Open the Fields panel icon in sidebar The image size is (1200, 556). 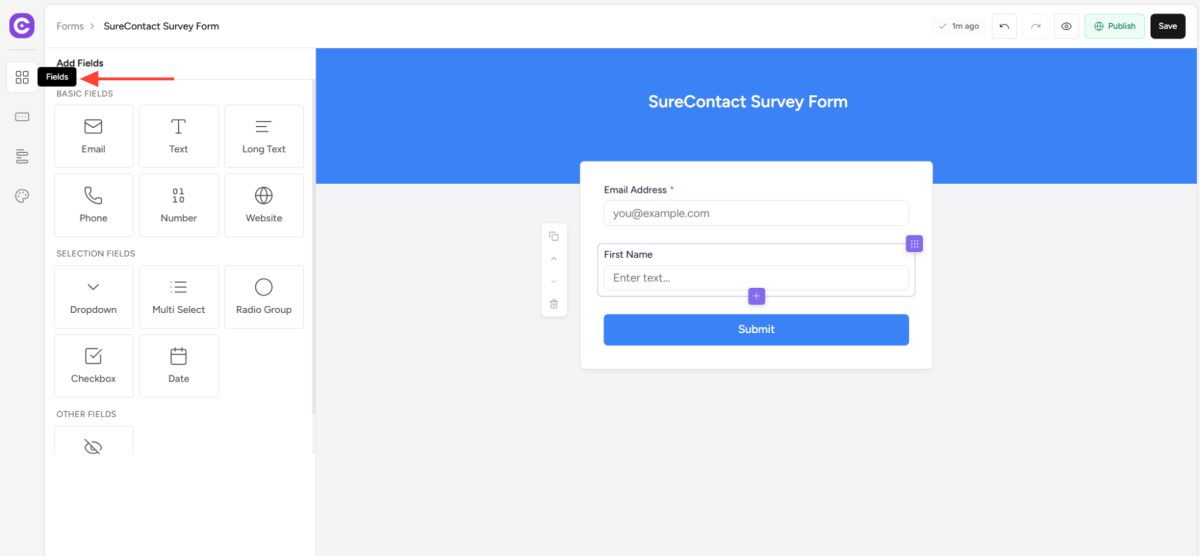pos(22,78)
